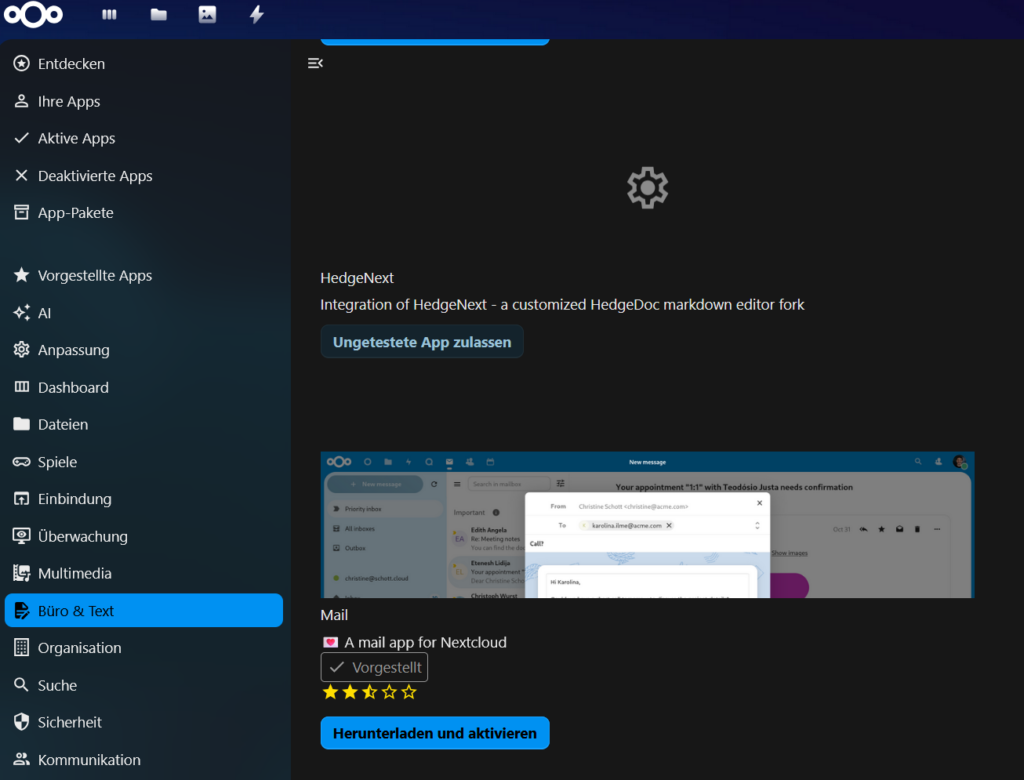Collapse the apps navigation sidebar
Screen dimensions: 1024x780
click(315, 62)
